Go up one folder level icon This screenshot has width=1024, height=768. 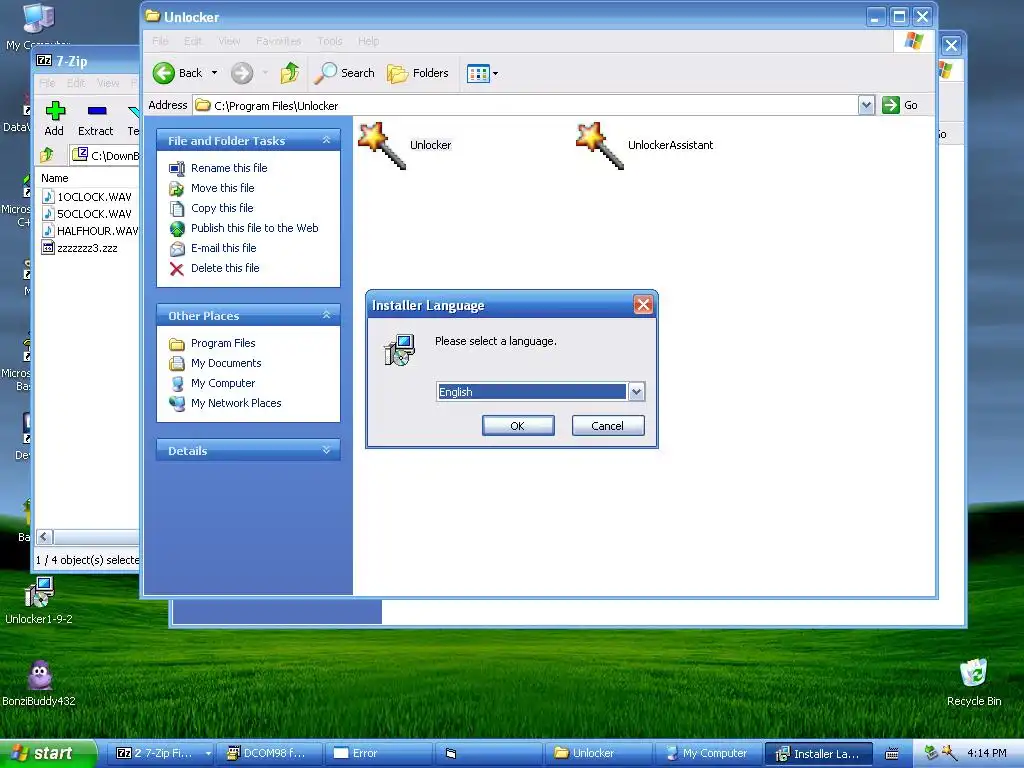coord(290,73)
